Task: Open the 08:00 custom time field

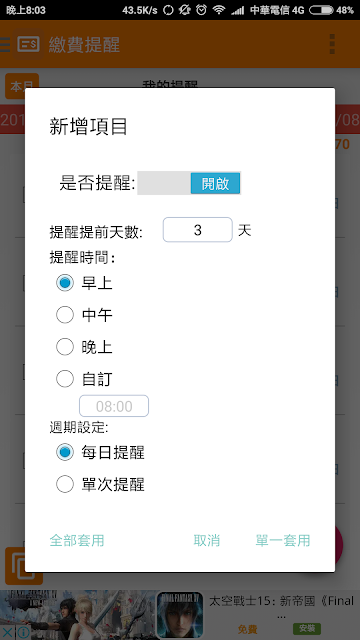Action: pyautogui.click(x=114, y=406)
